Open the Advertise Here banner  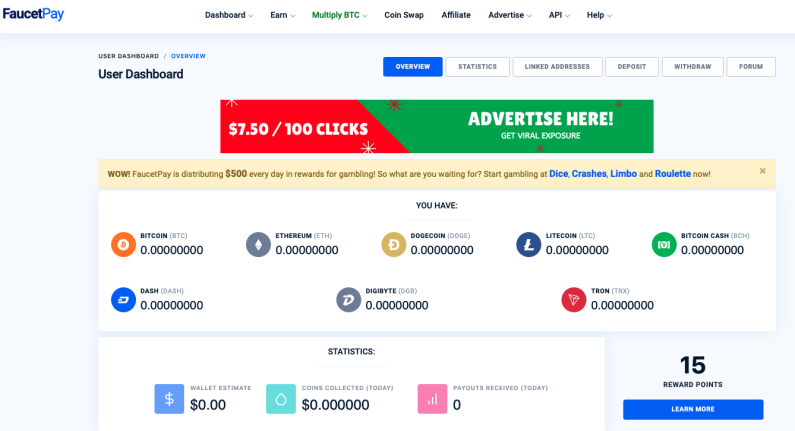pos(437,126)
